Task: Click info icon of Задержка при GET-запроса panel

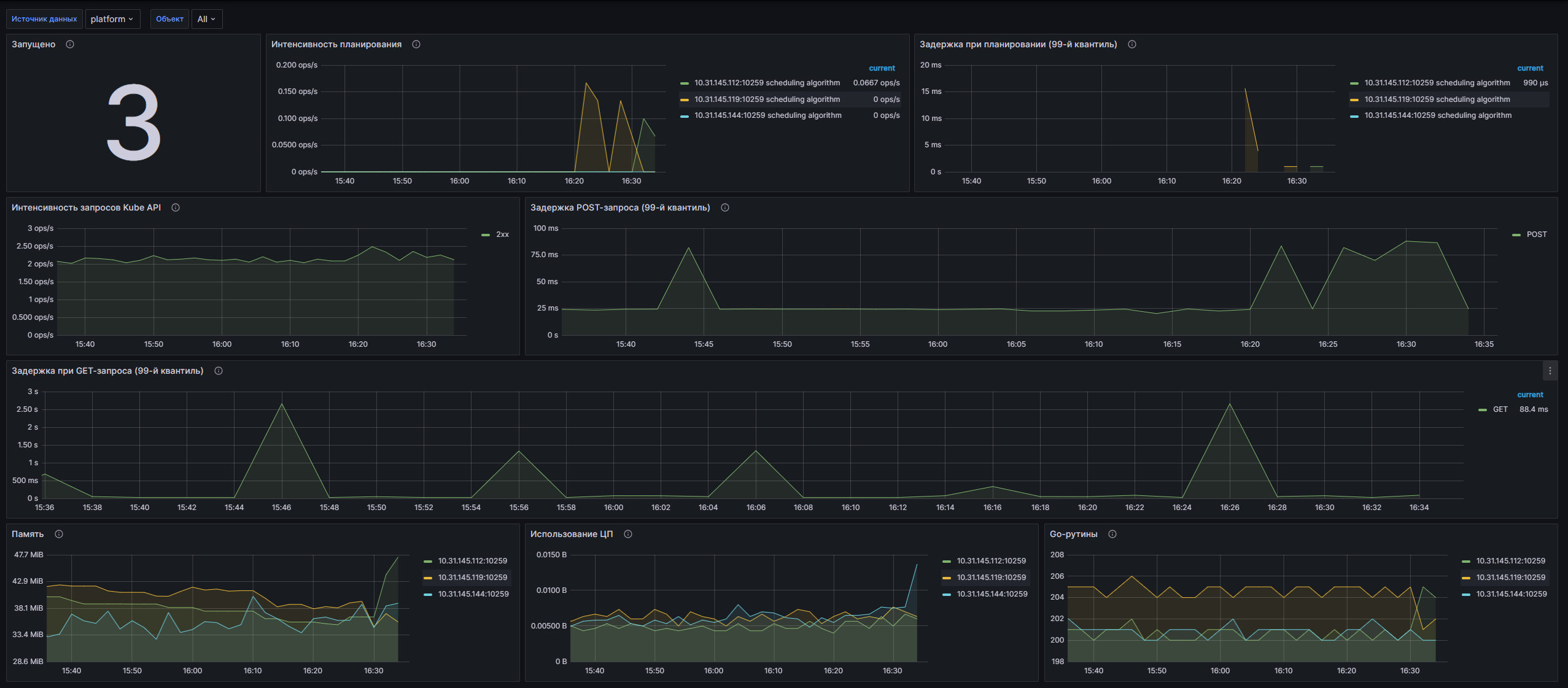Action: [219, 371]
